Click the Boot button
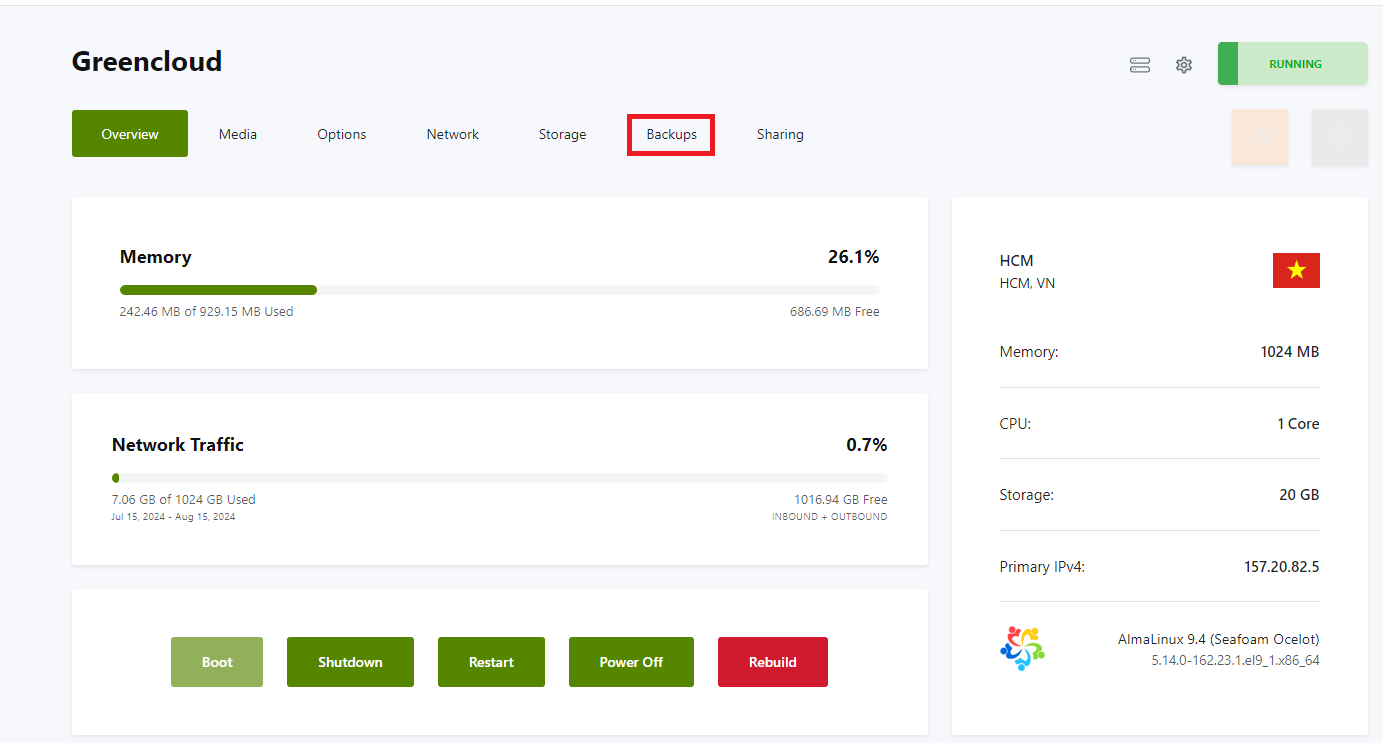Image resolution: width=1383 pixels, height=743 pixels. (217, 662)
